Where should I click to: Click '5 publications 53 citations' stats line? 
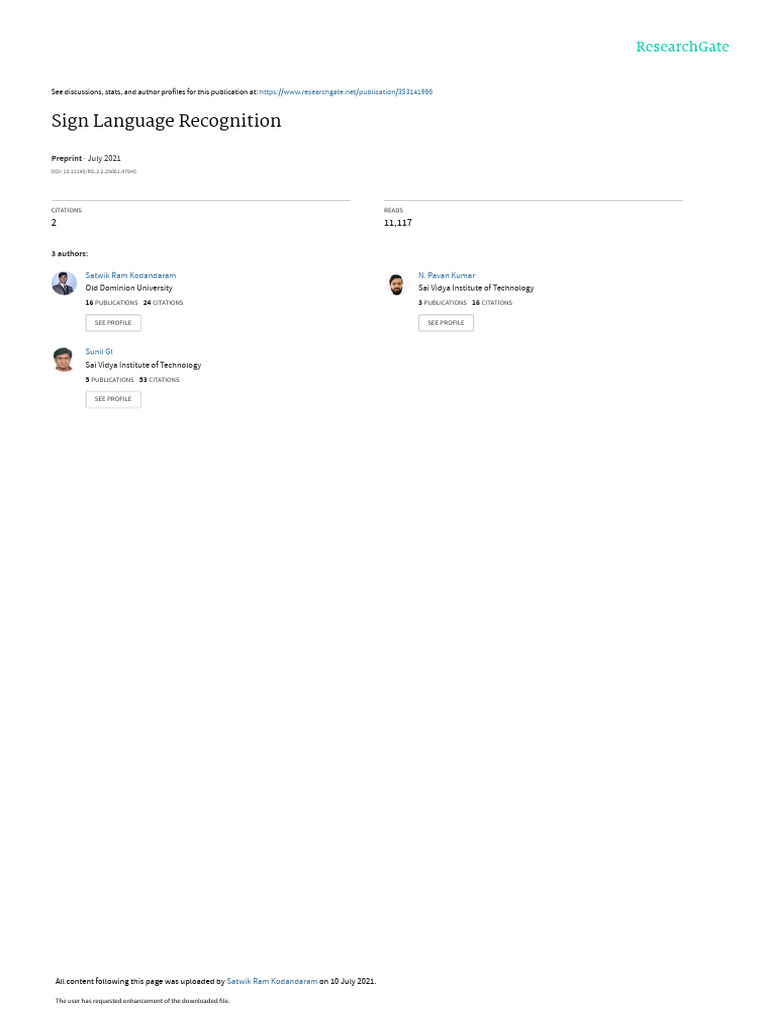tap(132, 380)
